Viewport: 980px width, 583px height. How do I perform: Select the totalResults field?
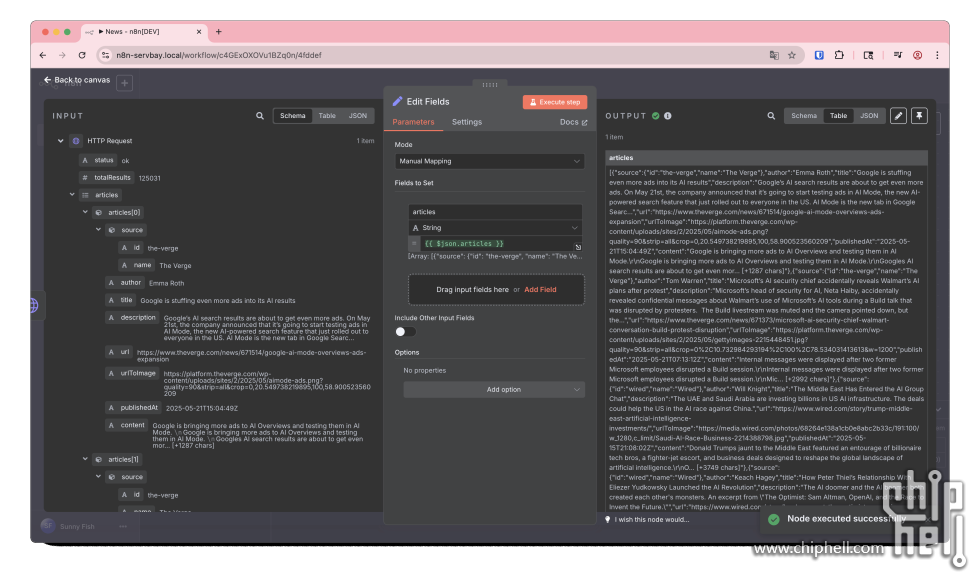(x=106, y=178)
